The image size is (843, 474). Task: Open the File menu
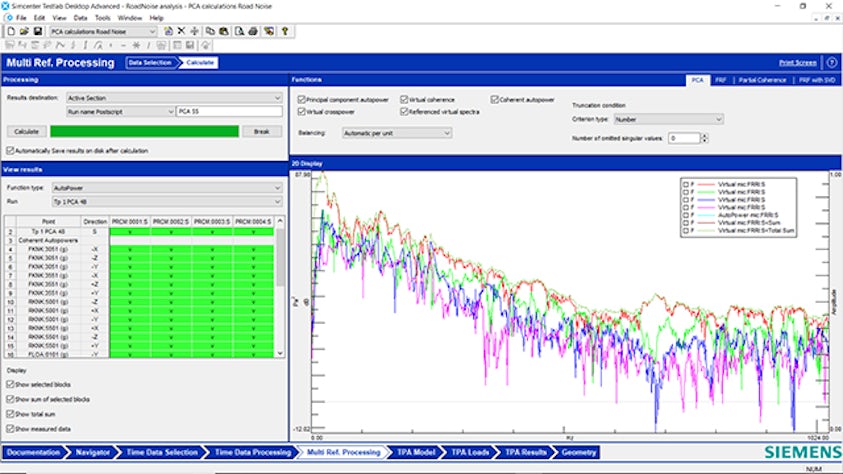tap(21, 18)
